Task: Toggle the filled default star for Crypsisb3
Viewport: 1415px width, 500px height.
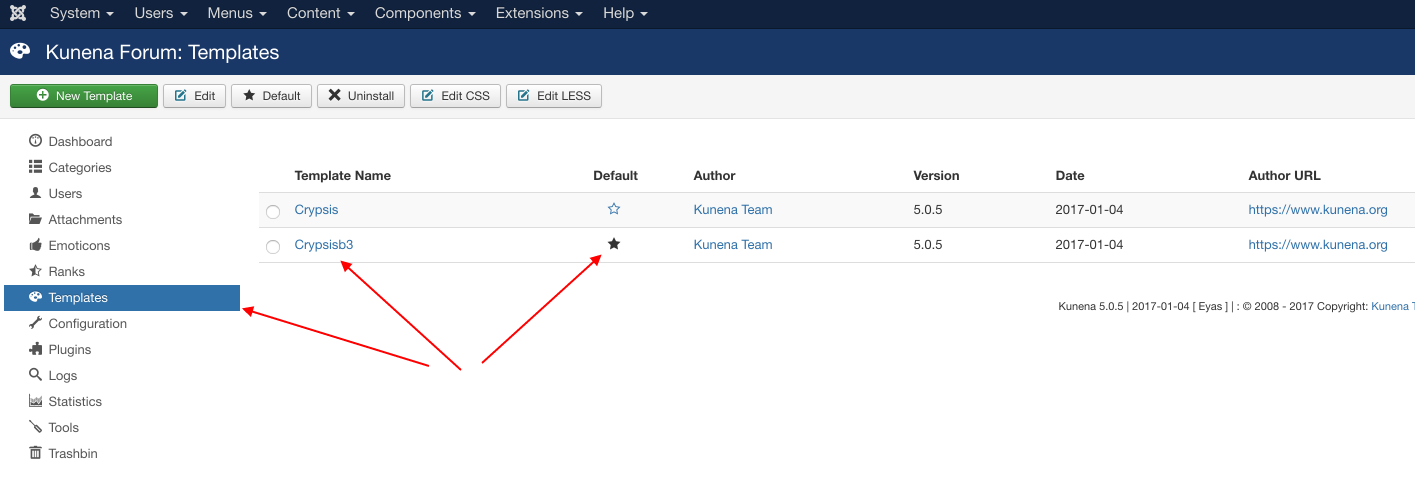Action: tap(614, 244)
